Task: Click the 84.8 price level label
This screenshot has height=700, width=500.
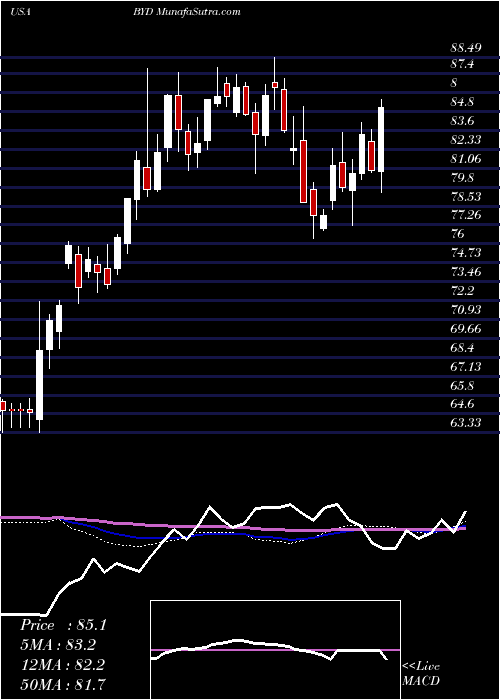Action: click(462, 102)
